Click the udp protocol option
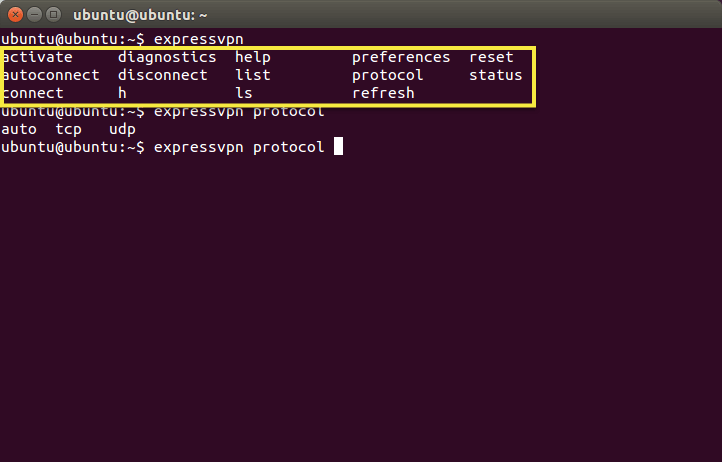 coord(122,130)
